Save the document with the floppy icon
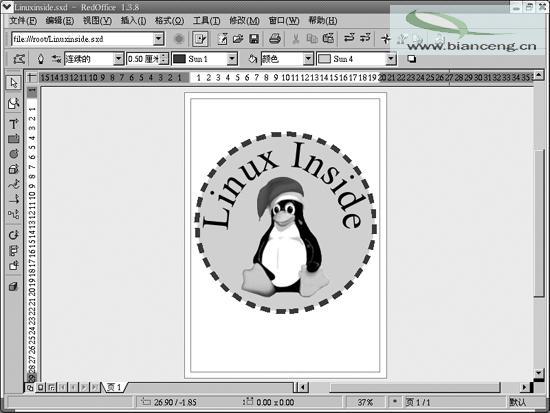Screen dimensions: 550x413 254,39
